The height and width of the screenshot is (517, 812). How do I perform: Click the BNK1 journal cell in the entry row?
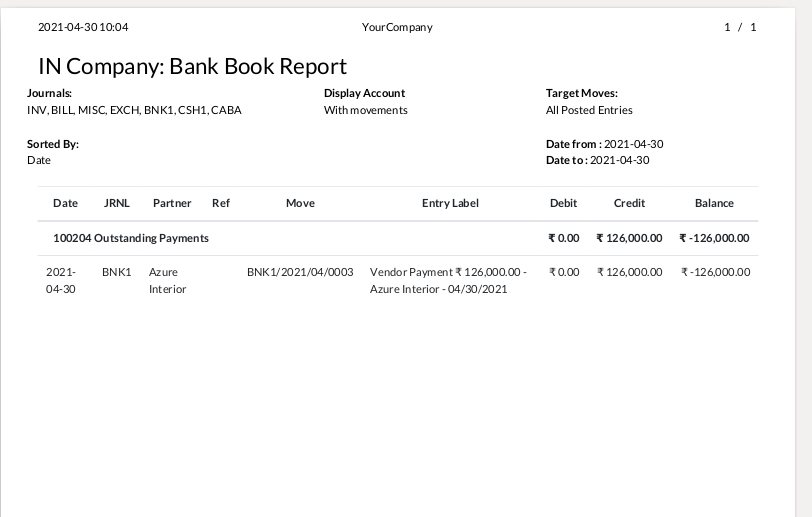[116, 272]
